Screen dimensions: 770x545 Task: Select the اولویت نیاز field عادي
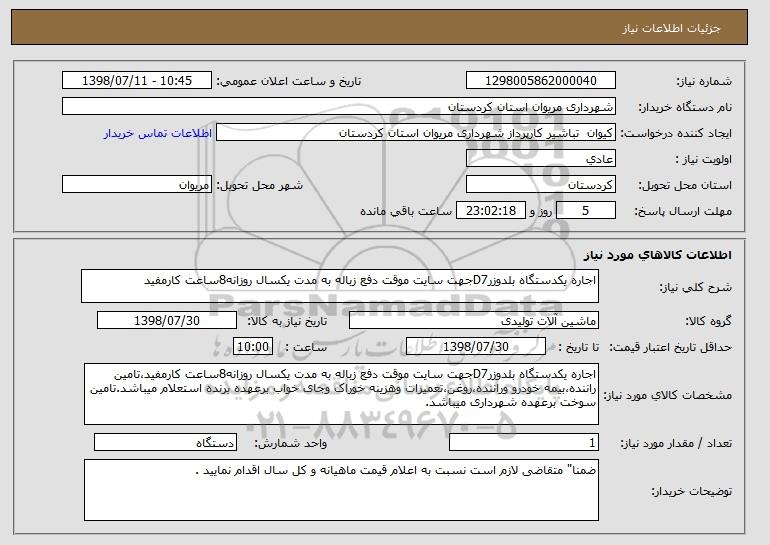tap(541, 159)
